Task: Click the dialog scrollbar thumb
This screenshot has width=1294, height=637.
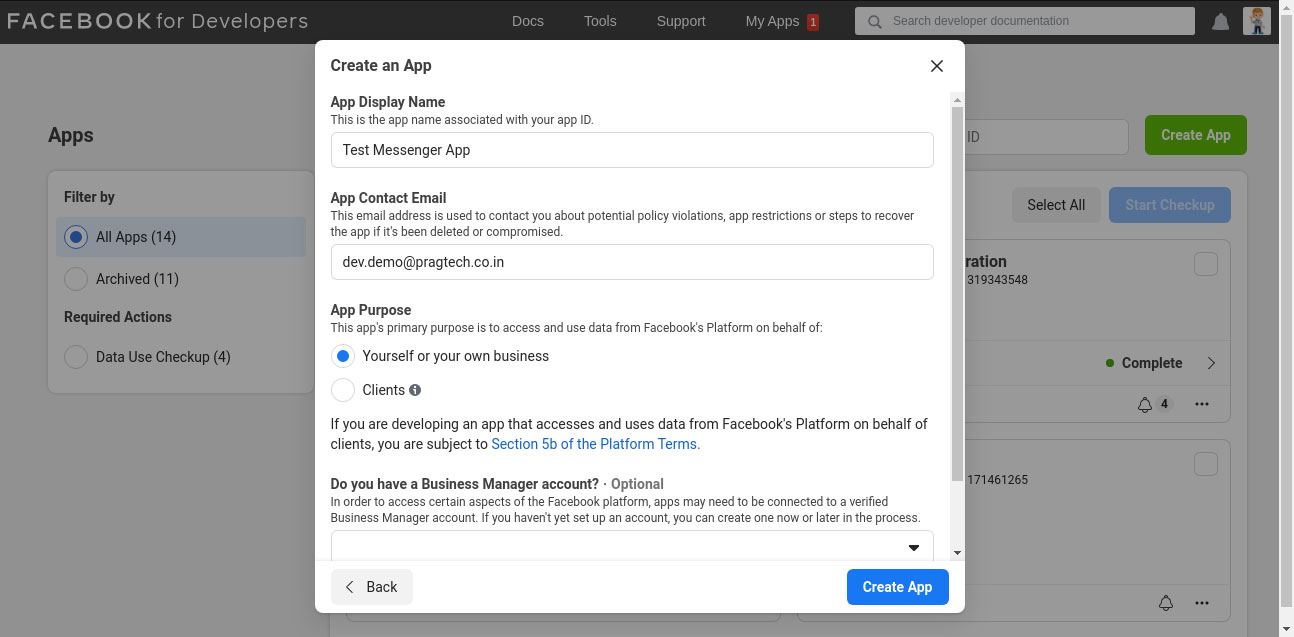Action: point(957,293)
